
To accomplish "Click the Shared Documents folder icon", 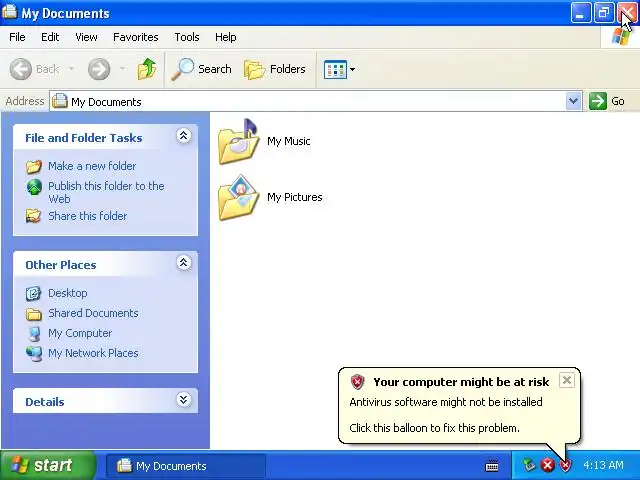I will click(34, 314).
